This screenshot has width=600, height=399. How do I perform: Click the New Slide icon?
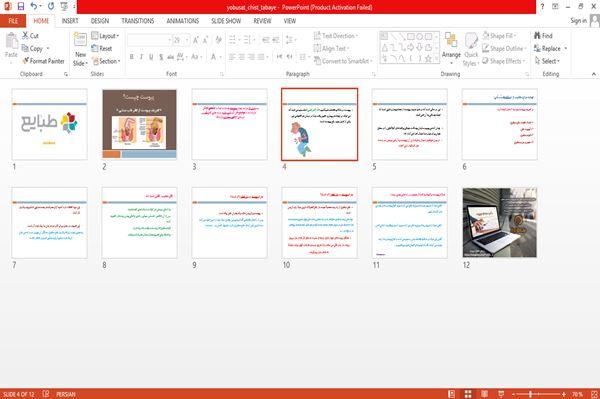80,39
